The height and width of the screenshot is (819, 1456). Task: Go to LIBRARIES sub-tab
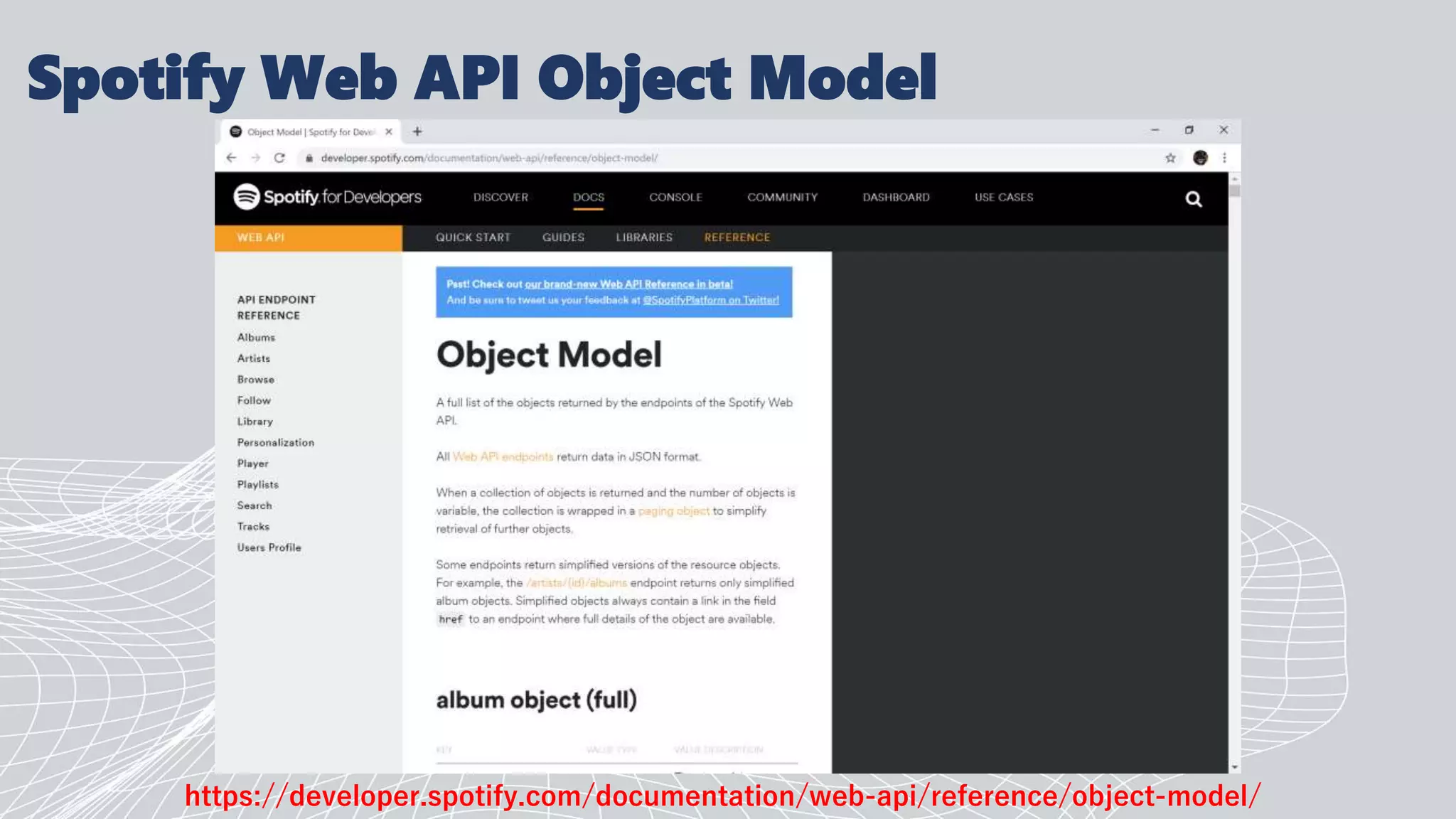[x=644, y=237]
